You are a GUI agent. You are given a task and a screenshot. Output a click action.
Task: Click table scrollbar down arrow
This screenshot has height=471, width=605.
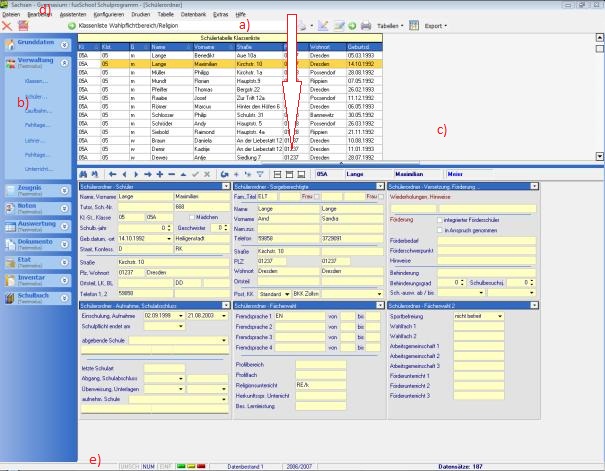tap(600, 156)
